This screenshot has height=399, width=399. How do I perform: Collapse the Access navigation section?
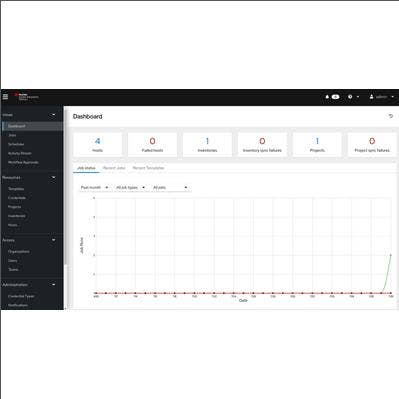point(54,240)
